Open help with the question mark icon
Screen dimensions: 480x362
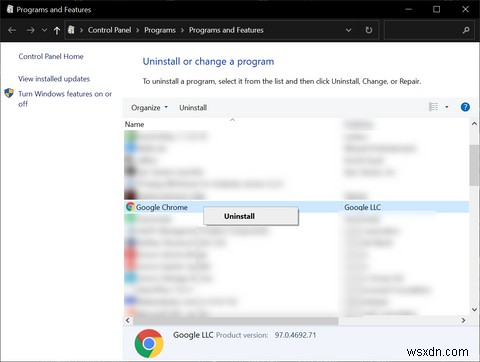(x=465, y=107)
